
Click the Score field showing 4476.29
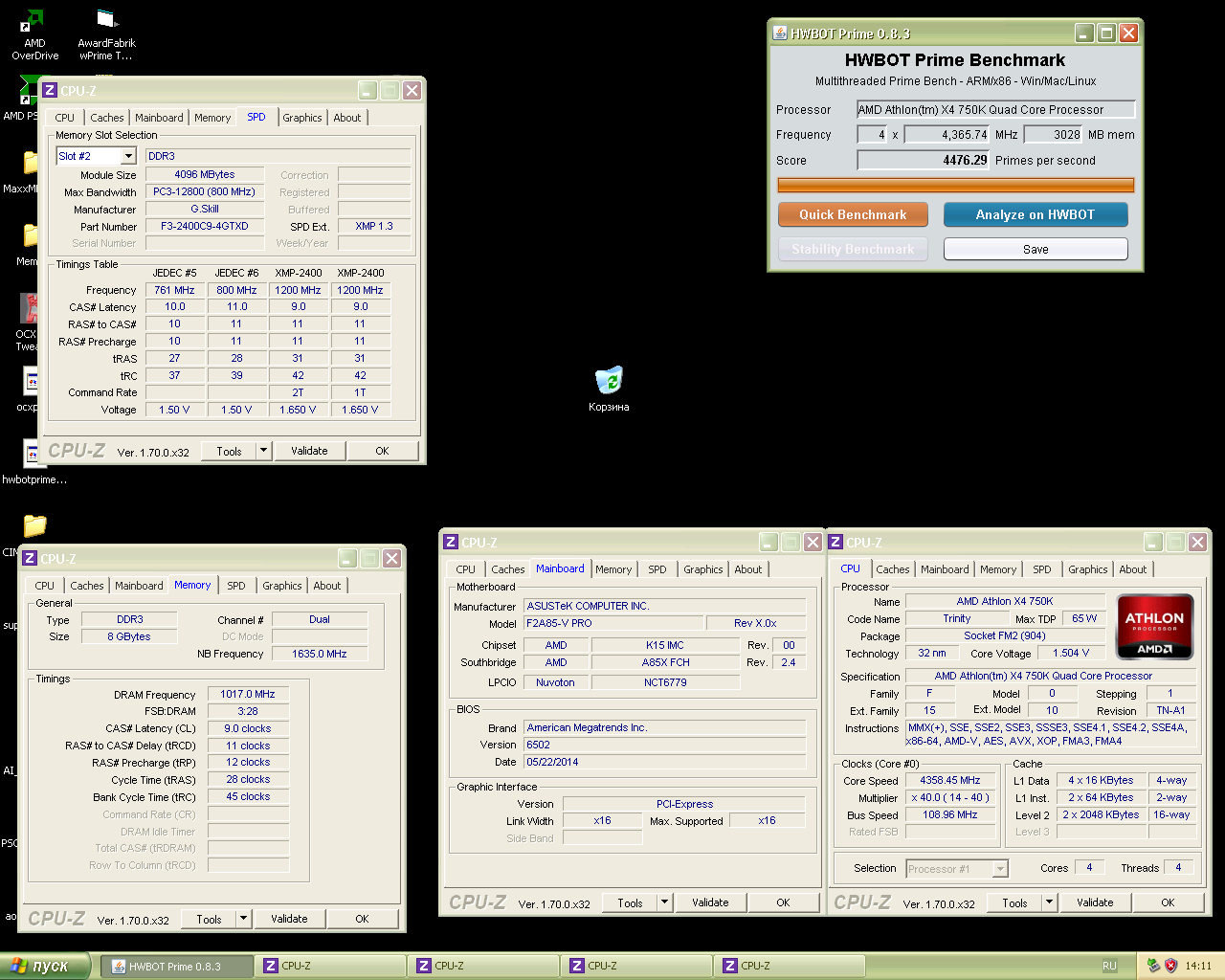pos(923,160)
